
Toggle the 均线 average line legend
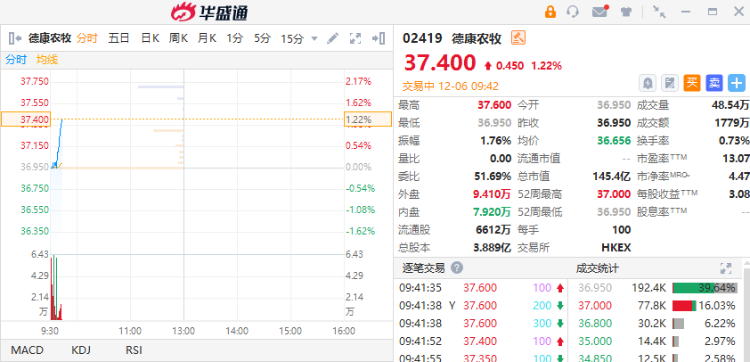pos(47,60)
